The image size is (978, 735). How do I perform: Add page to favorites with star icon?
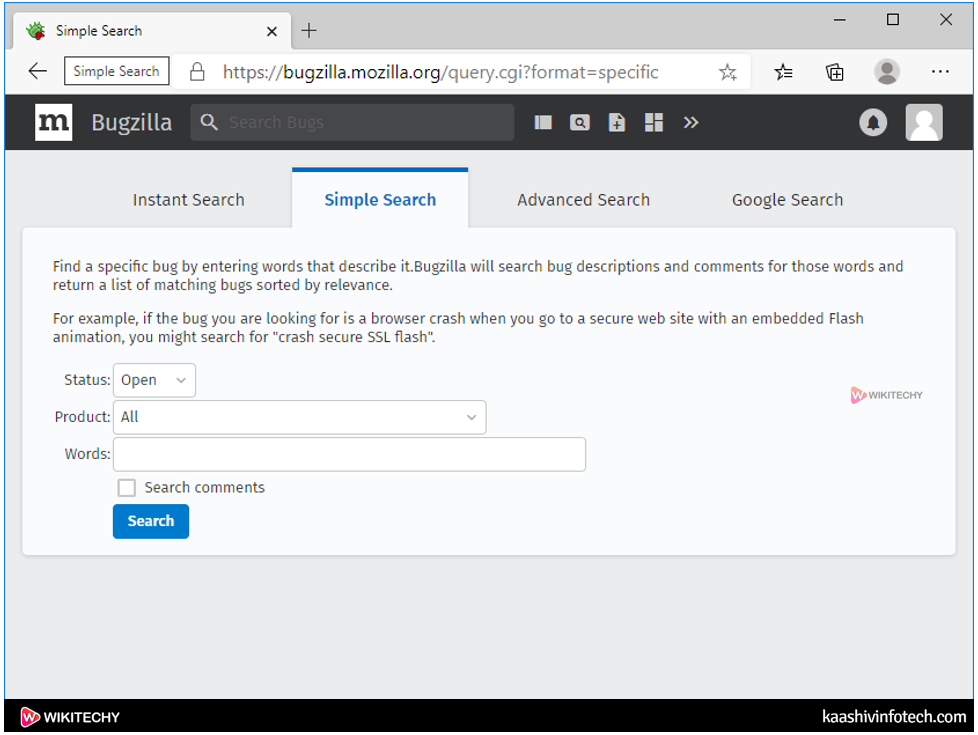tap(727, 72)
